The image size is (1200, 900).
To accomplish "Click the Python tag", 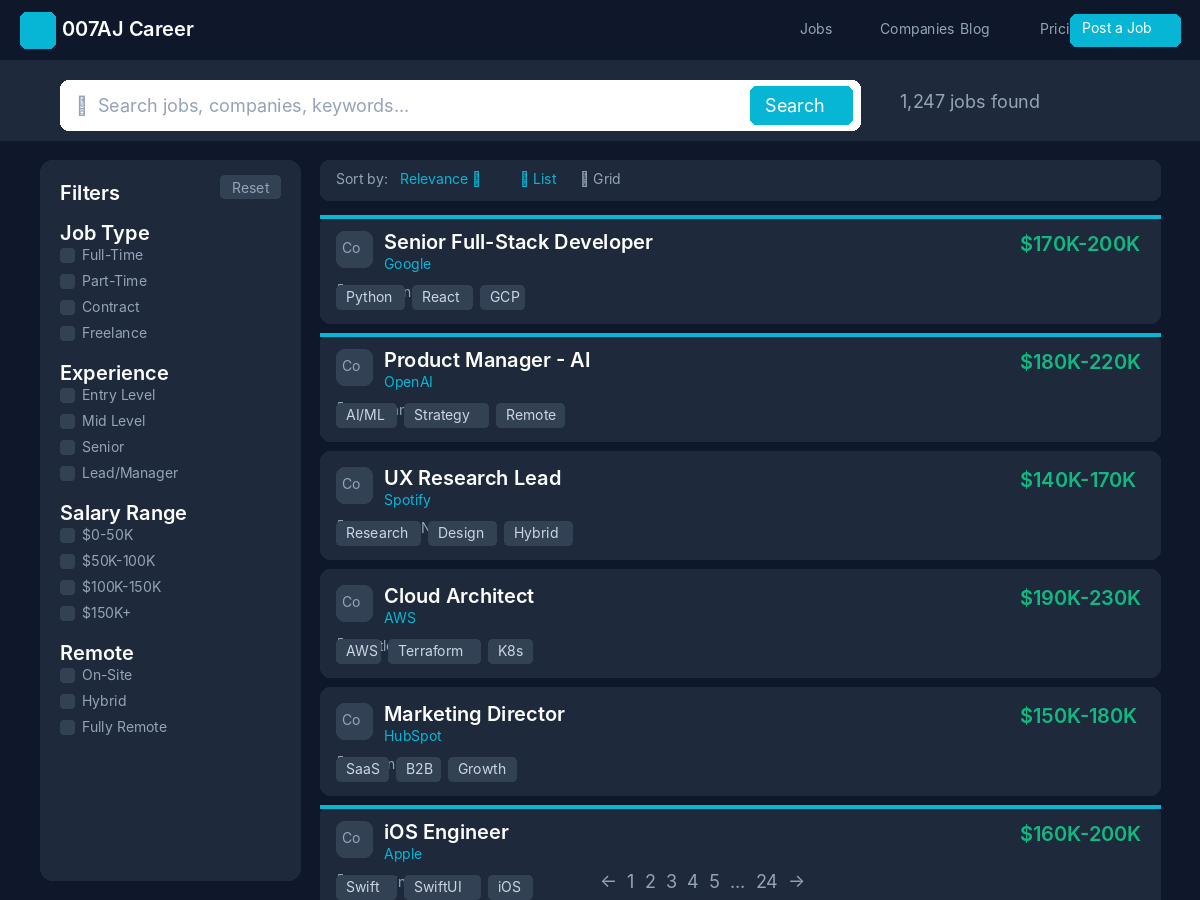I will pyautogui.click(x=370, y=297).
